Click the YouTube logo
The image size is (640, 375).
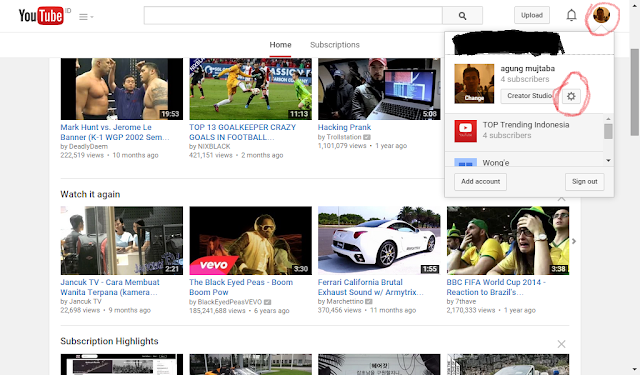pos(41,16)
